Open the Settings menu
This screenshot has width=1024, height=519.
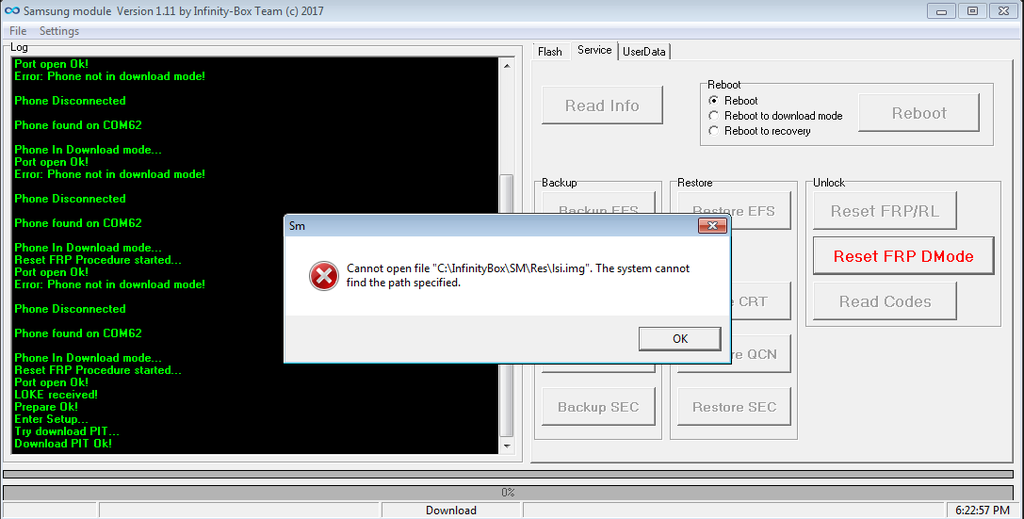click(59, 31)
